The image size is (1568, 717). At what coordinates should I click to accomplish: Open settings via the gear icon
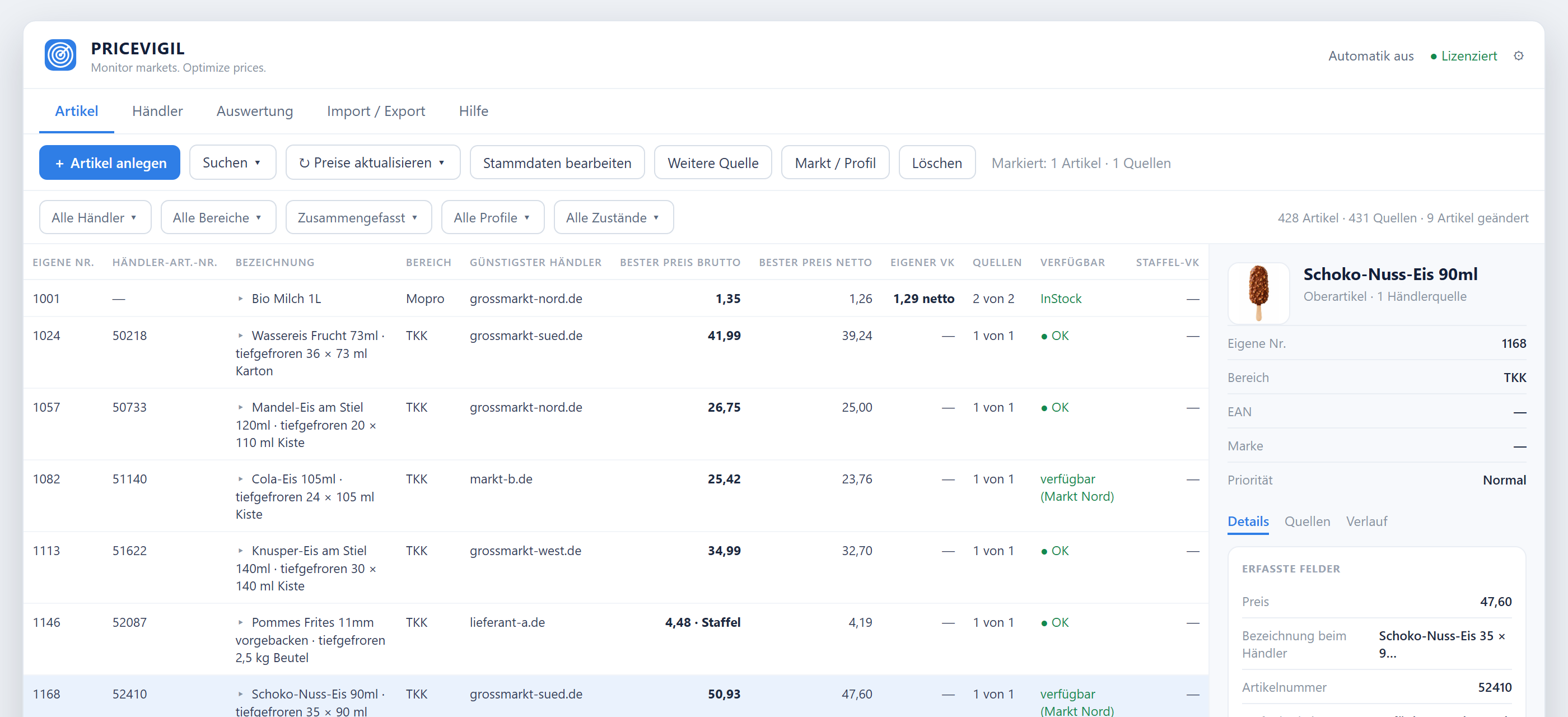pos(1518,56)
